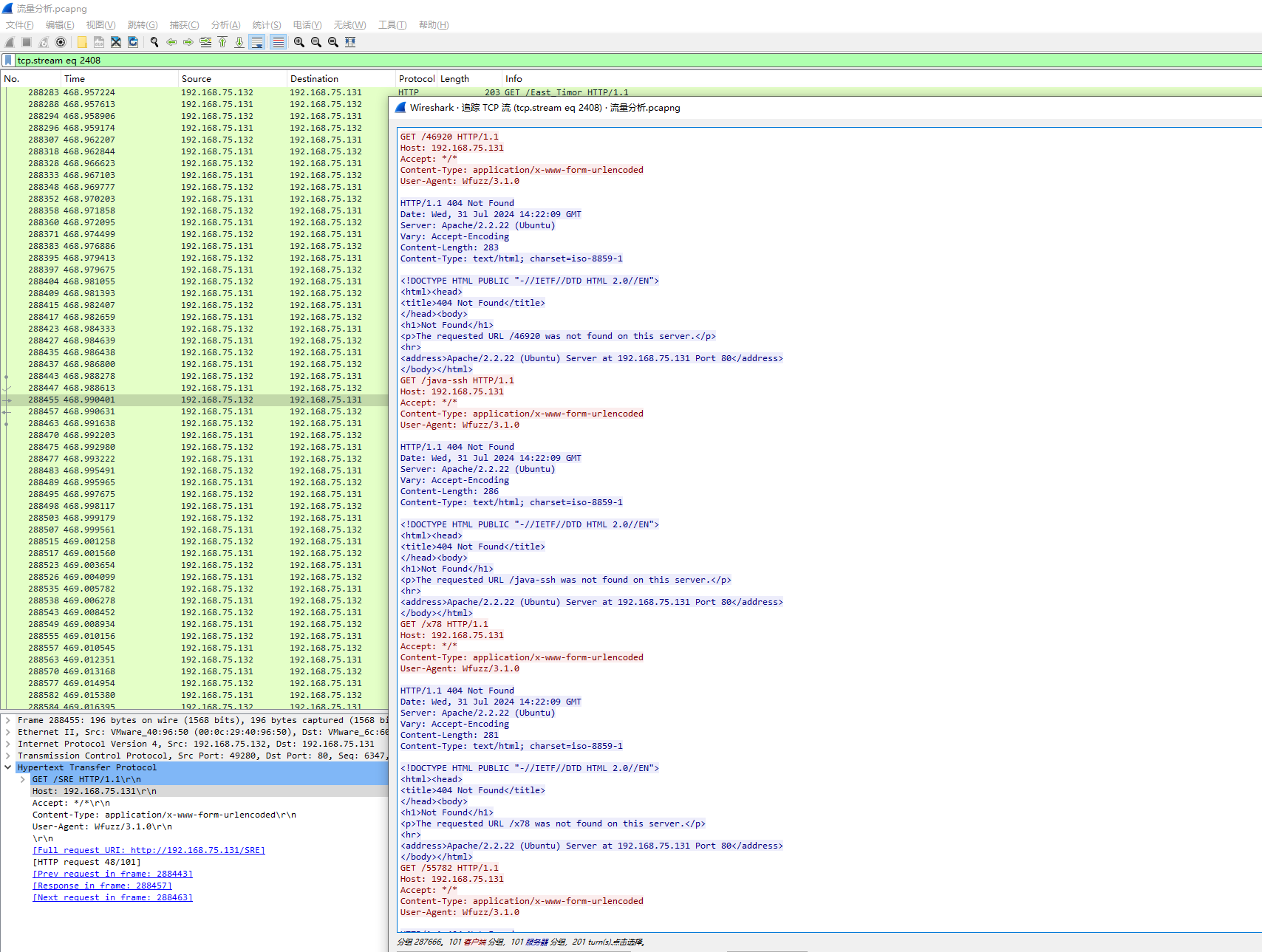This screenshot has width=1262, height=952.
Task: Expand the Frame 288455 details node
Action: pos(8,720)
